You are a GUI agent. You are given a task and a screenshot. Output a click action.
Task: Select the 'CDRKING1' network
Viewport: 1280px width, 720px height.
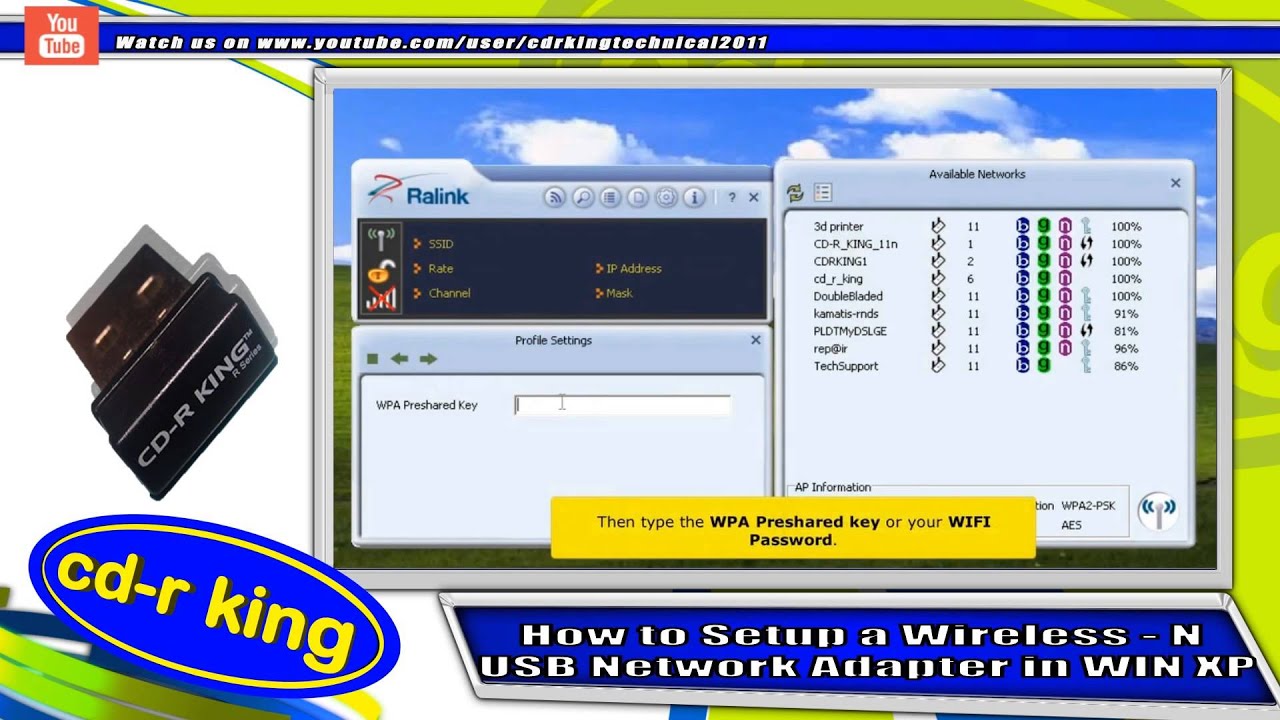(840, 262)
